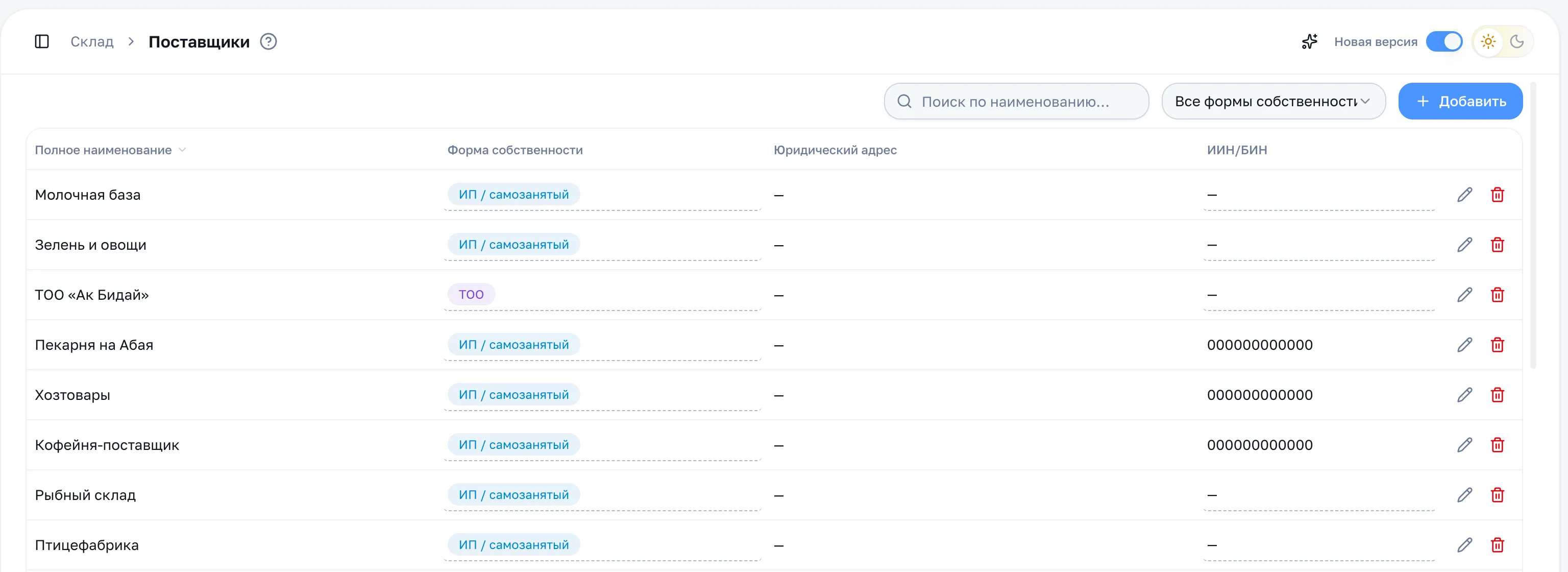Delete supplier Молочная база
This screenshot has width=1568, height=572.
pos(1498,195)
